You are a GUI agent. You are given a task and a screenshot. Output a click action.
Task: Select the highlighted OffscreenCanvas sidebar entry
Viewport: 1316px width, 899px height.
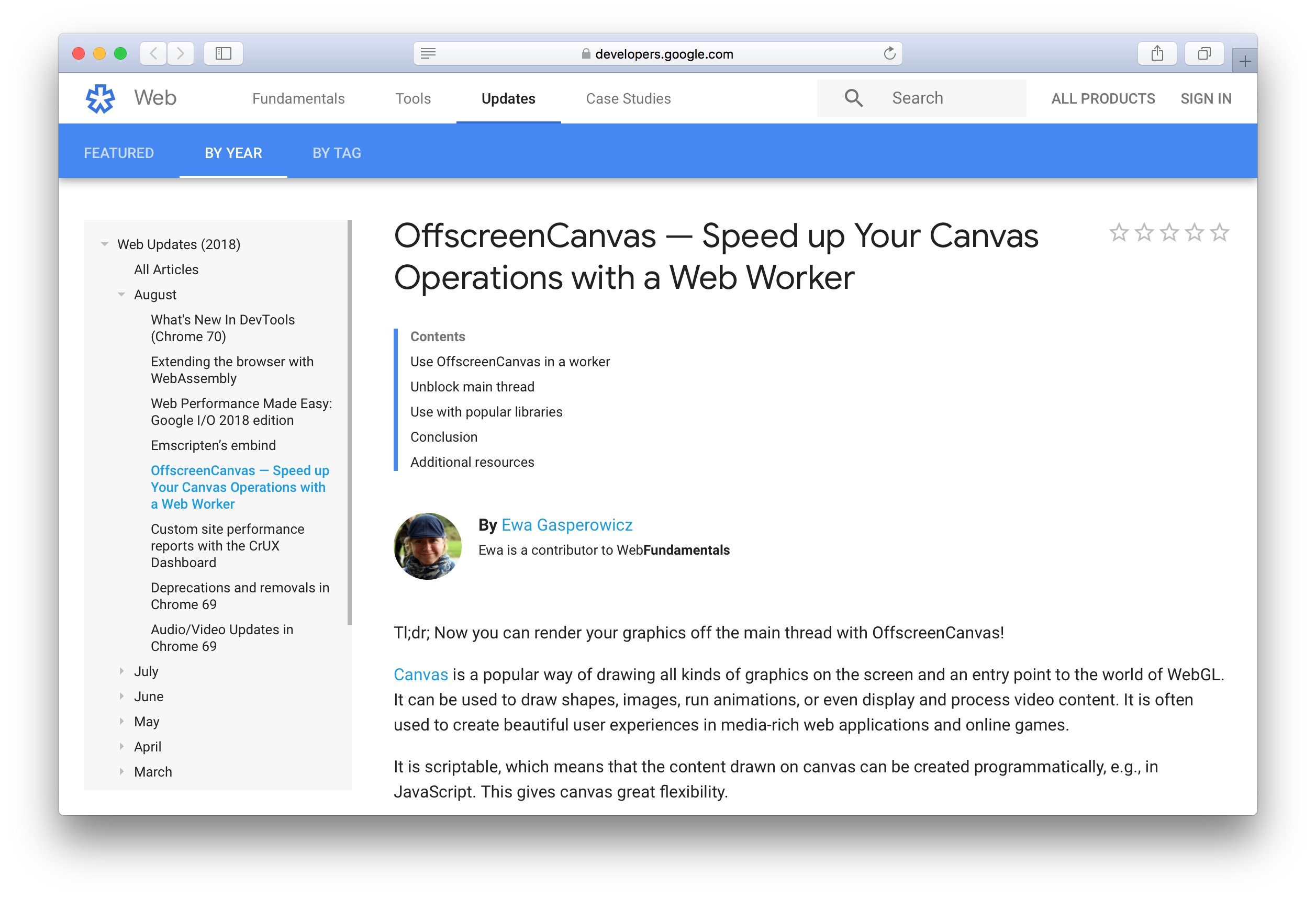(x=240, y=487)
